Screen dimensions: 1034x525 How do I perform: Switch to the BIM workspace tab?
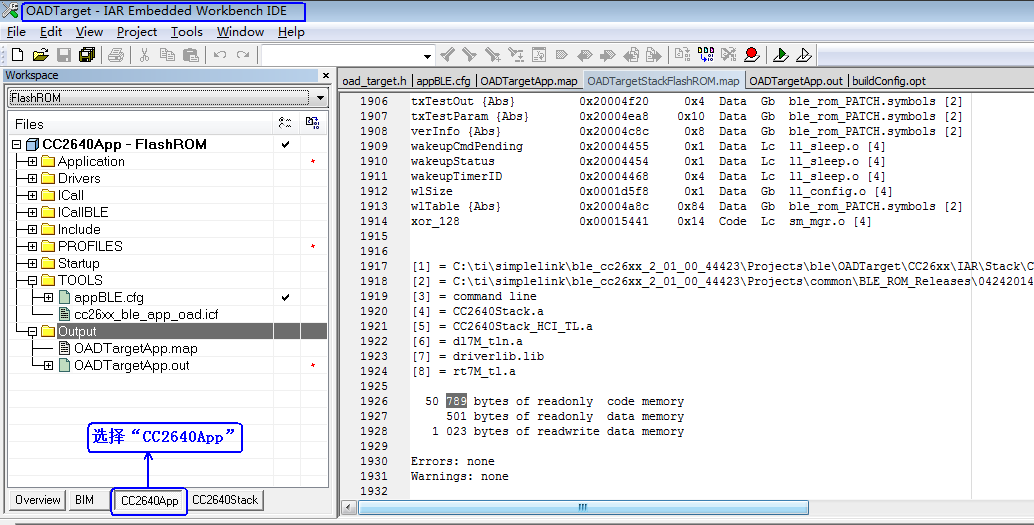pos(84,500)
